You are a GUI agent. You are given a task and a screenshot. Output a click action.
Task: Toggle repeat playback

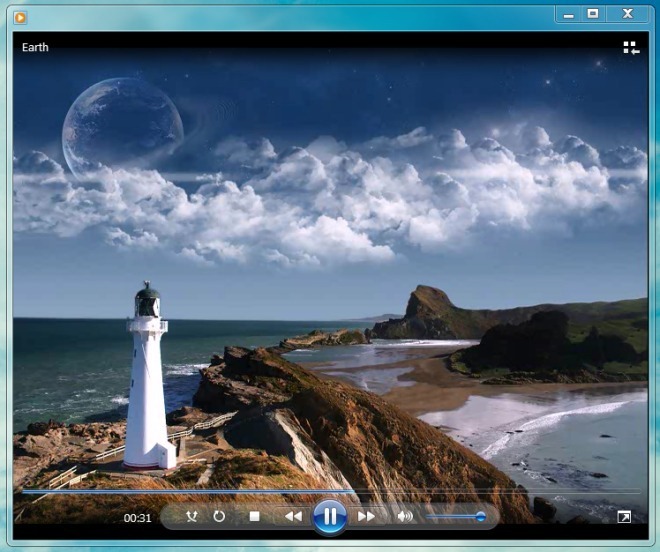tap(219, 516)
